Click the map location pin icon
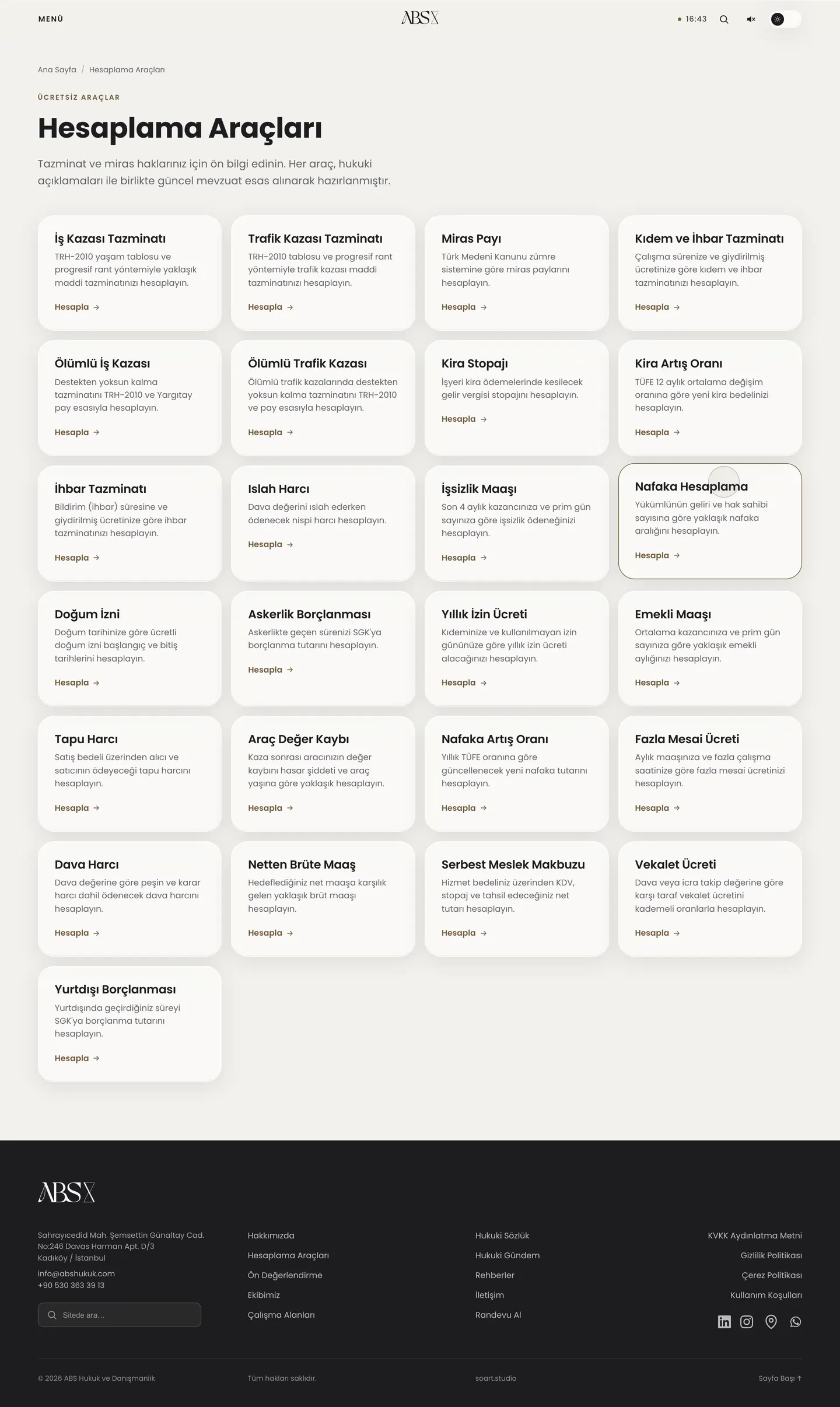The height and width of the screenshot is (1407, 840). pos(771,1322)
